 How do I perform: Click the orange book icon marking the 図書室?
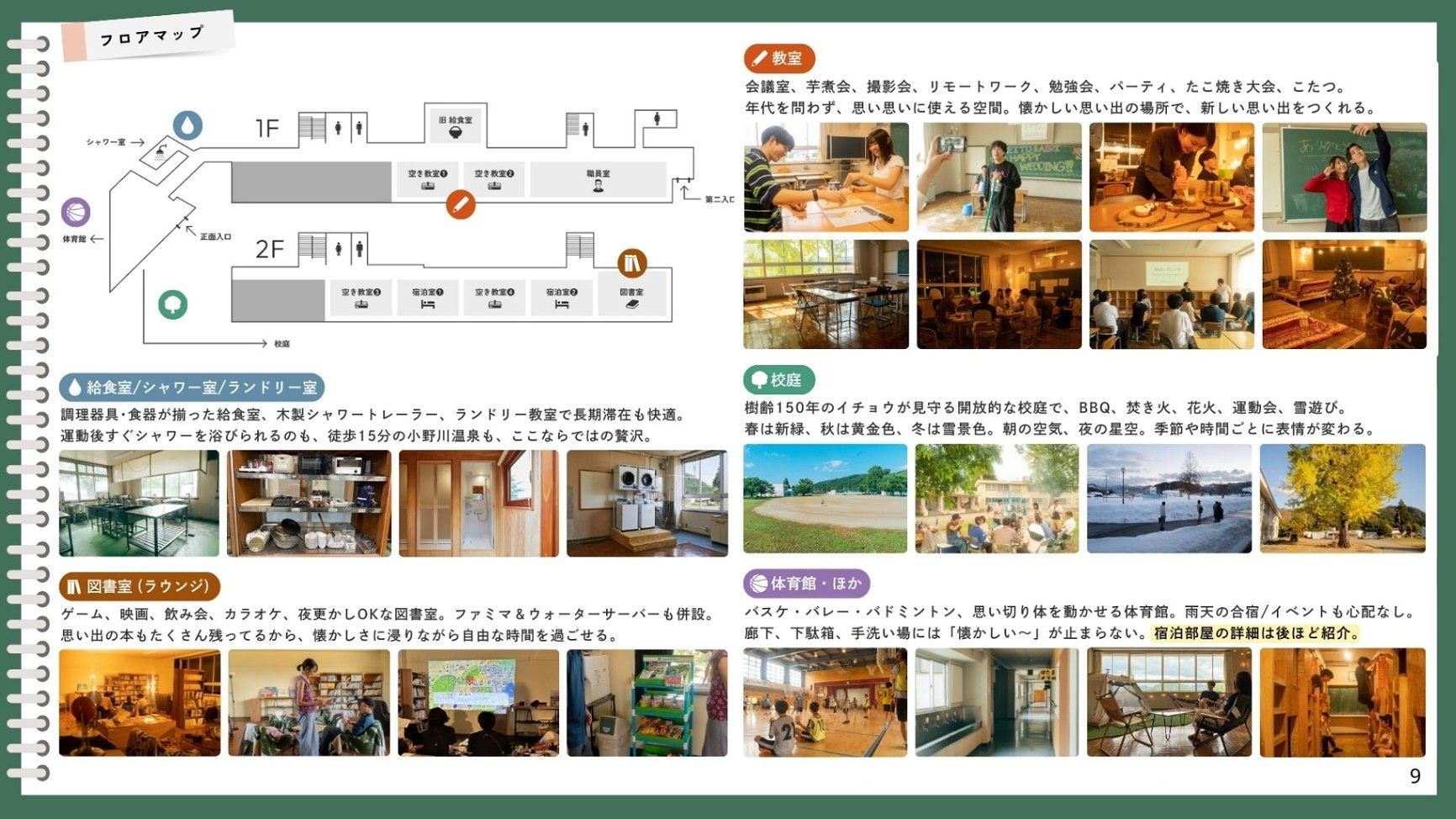coord(630,264)
